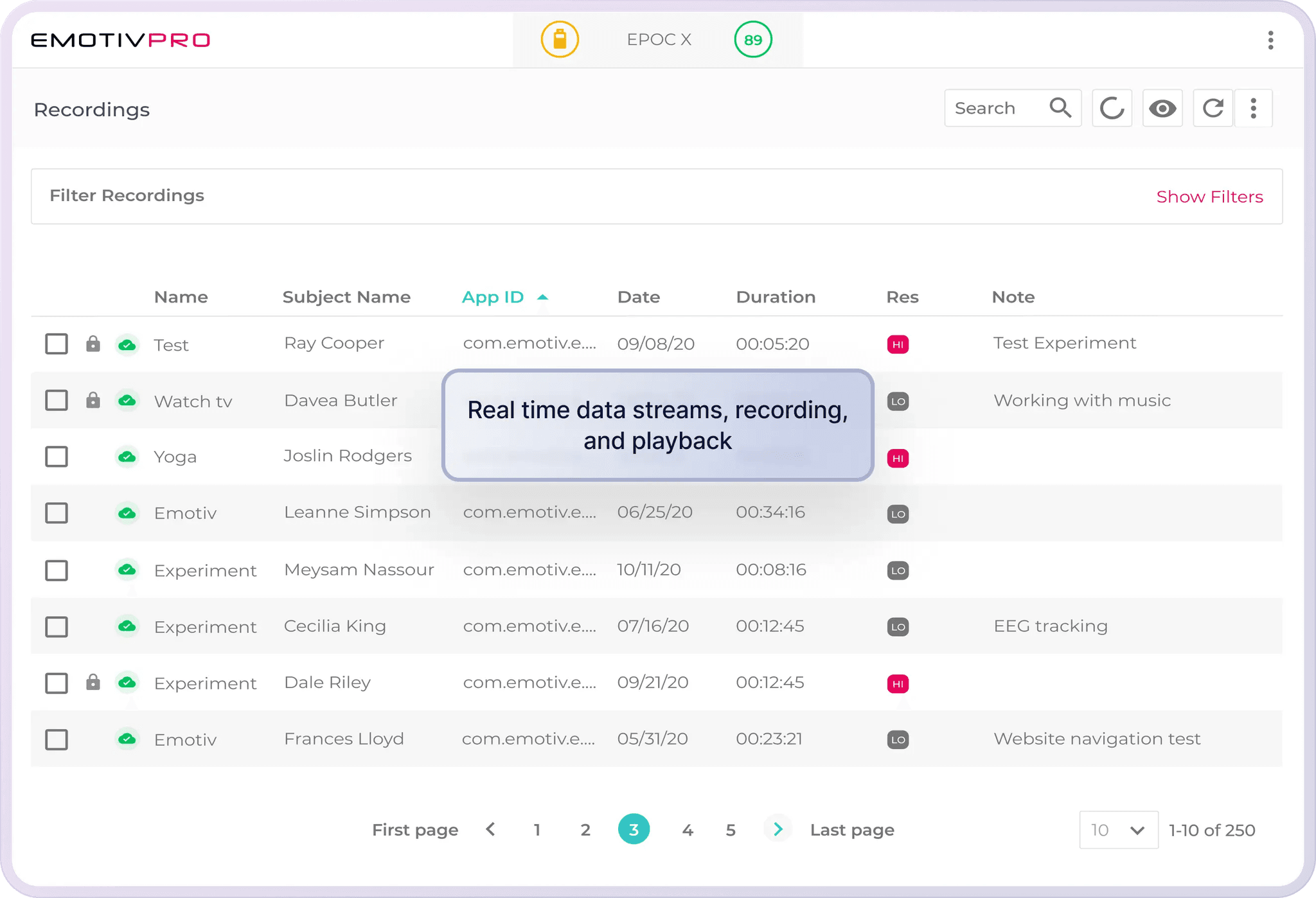Toggle the App ID sort order arrow
The width and height of the screenshot is (1316, 898).
click(543, 297)
